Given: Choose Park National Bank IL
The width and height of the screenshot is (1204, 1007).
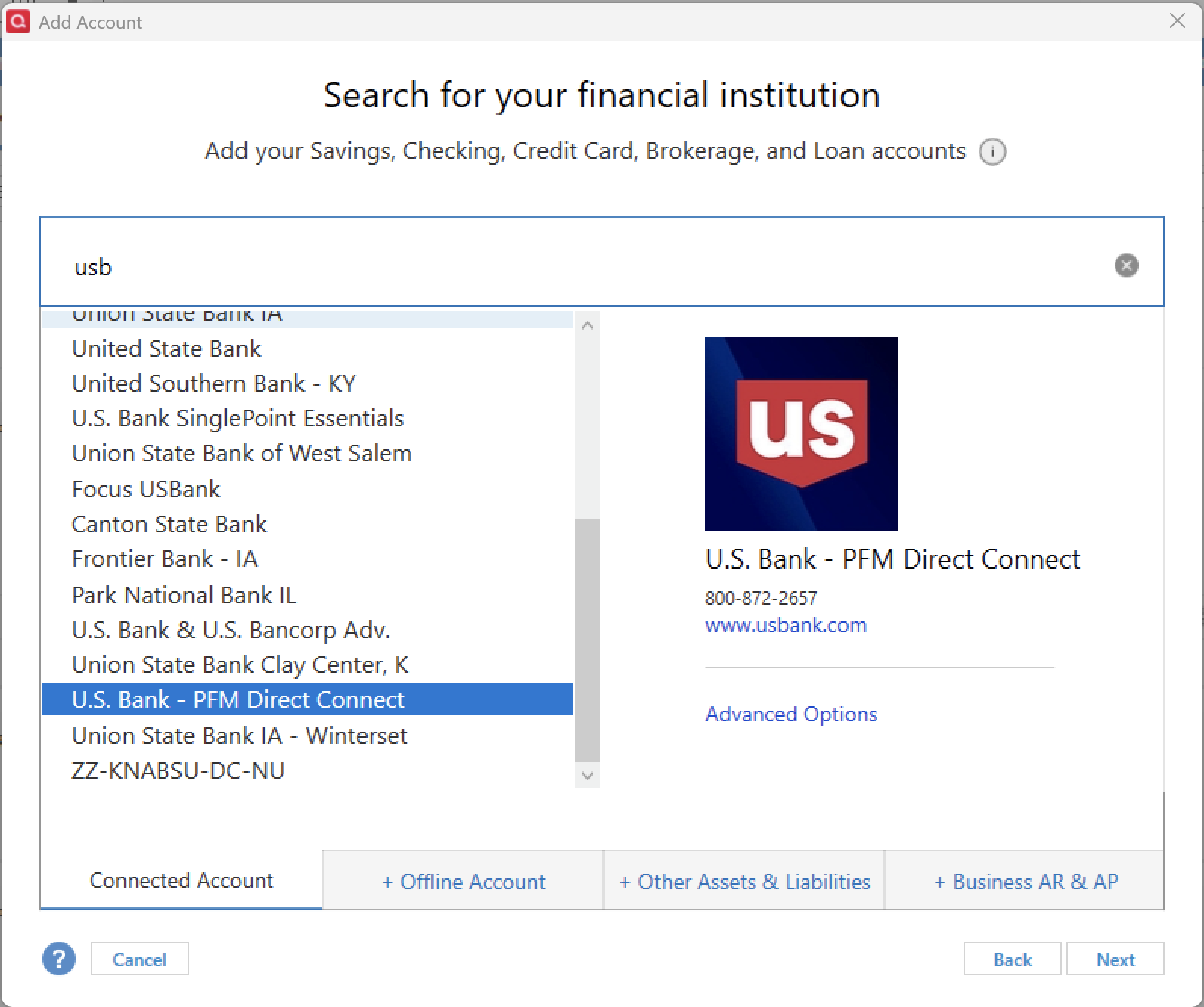Looking at the screenshot, I should pyautogui.click(x=308, y=595).
